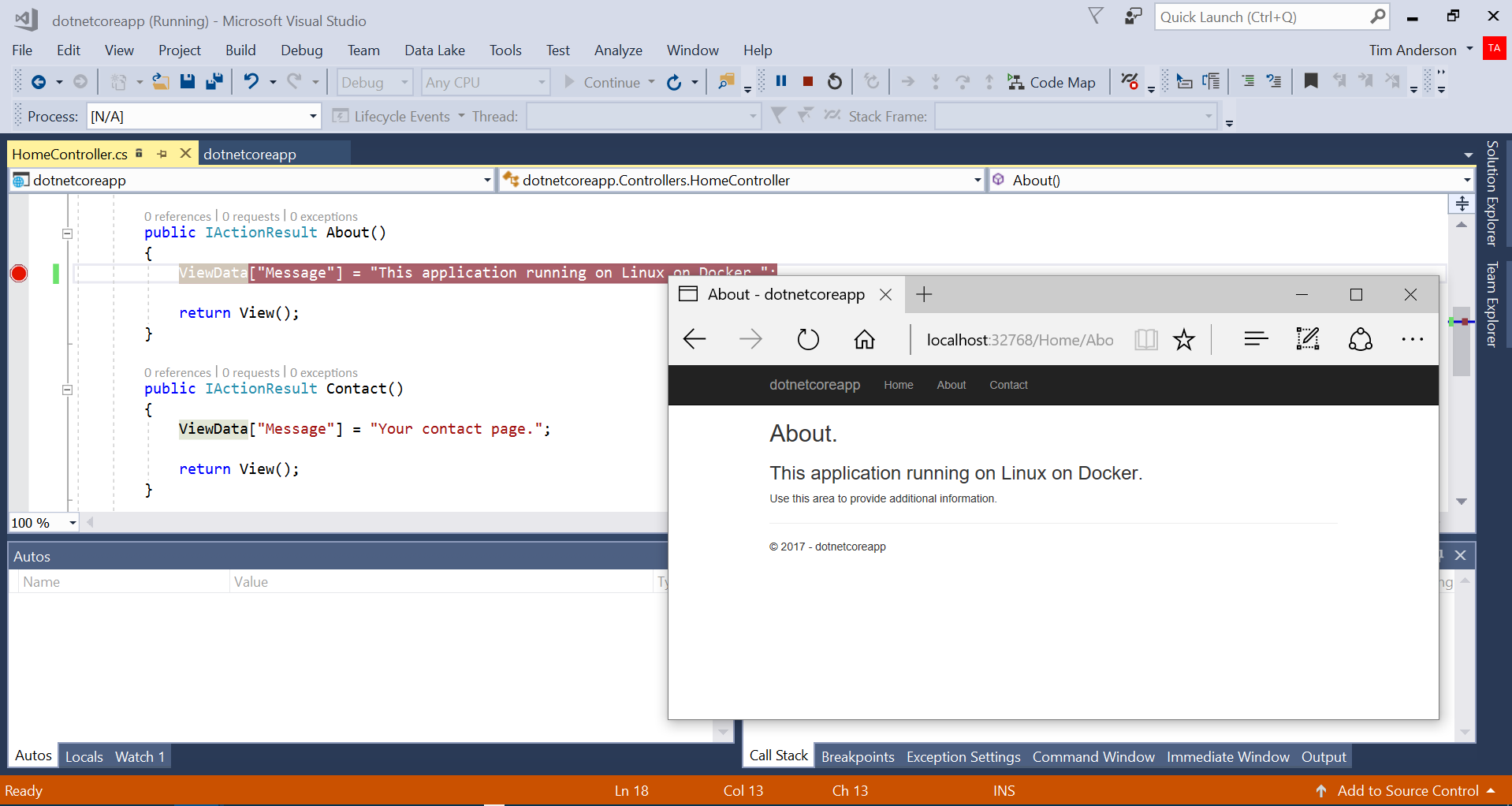This screenshot has width=1512, height=806.
Task: Undo the last edit with the Undo icon
Action: coord(251,82)
